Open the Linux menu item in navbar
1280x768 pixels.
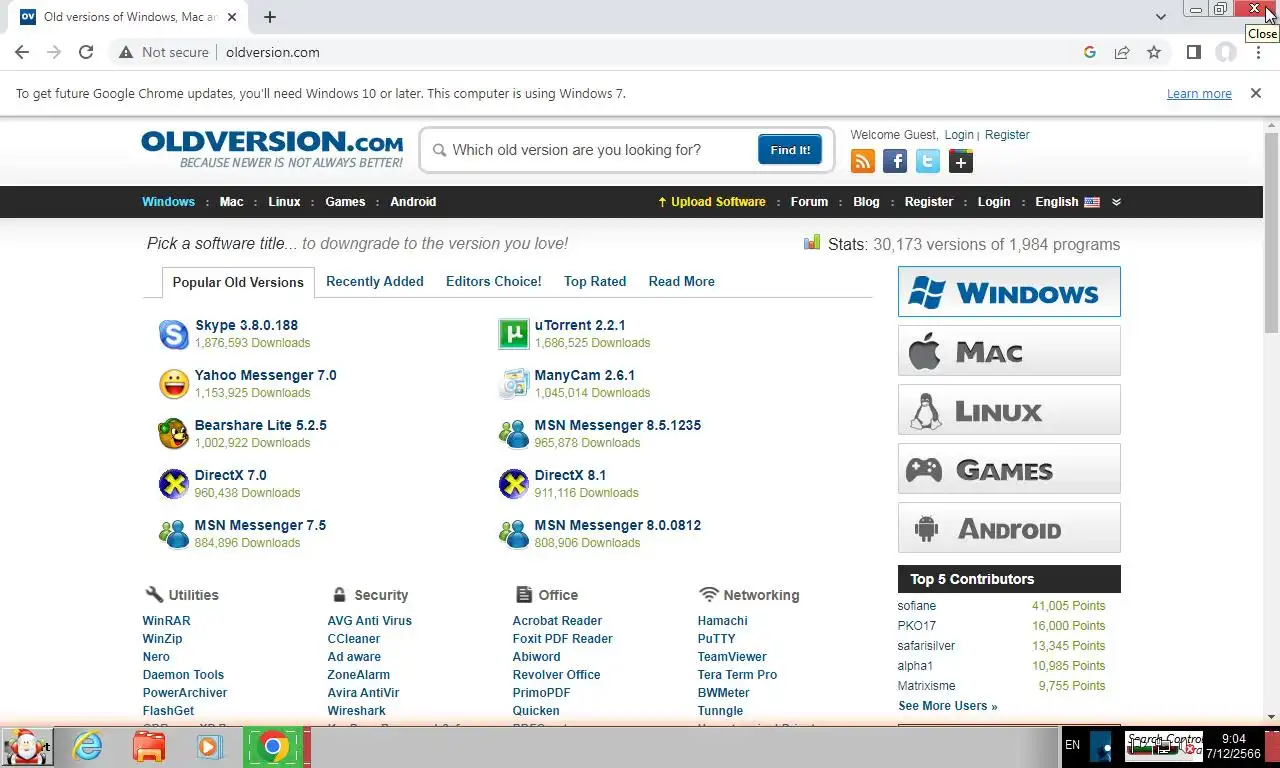[x=284, y=202]
